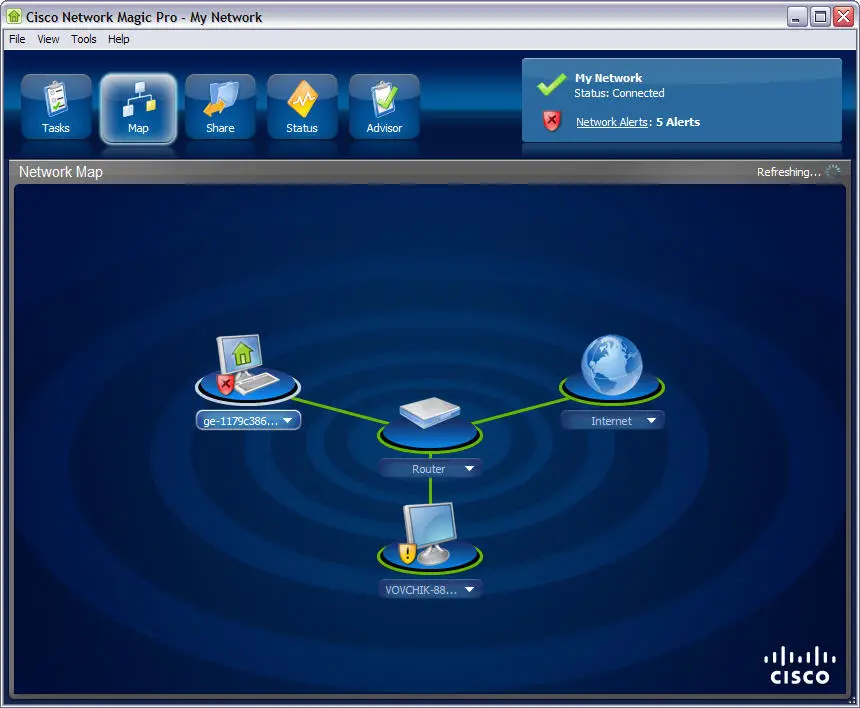
Task: Click the refreshing spinner icon
Action: (833, 172)
